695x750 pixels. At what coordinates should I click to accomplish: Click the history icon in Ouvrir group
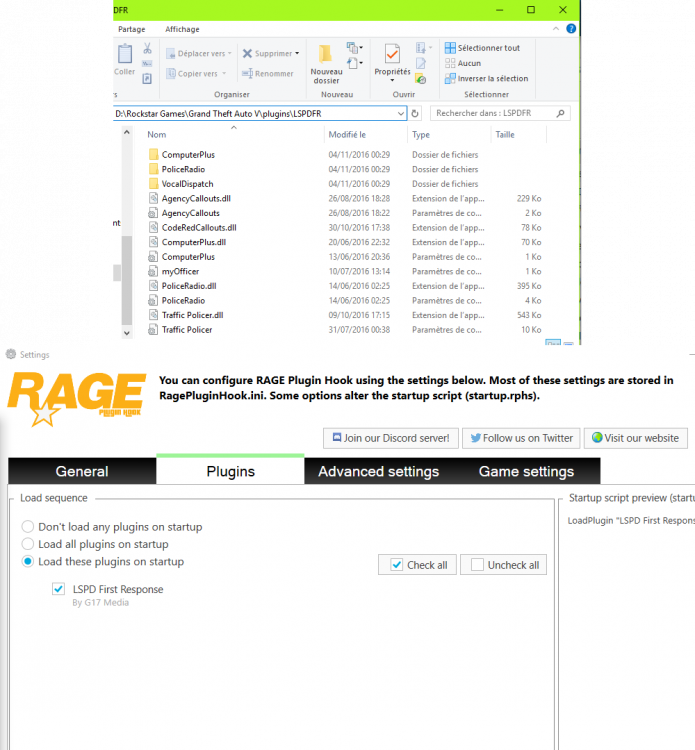(x=421, y=78)
